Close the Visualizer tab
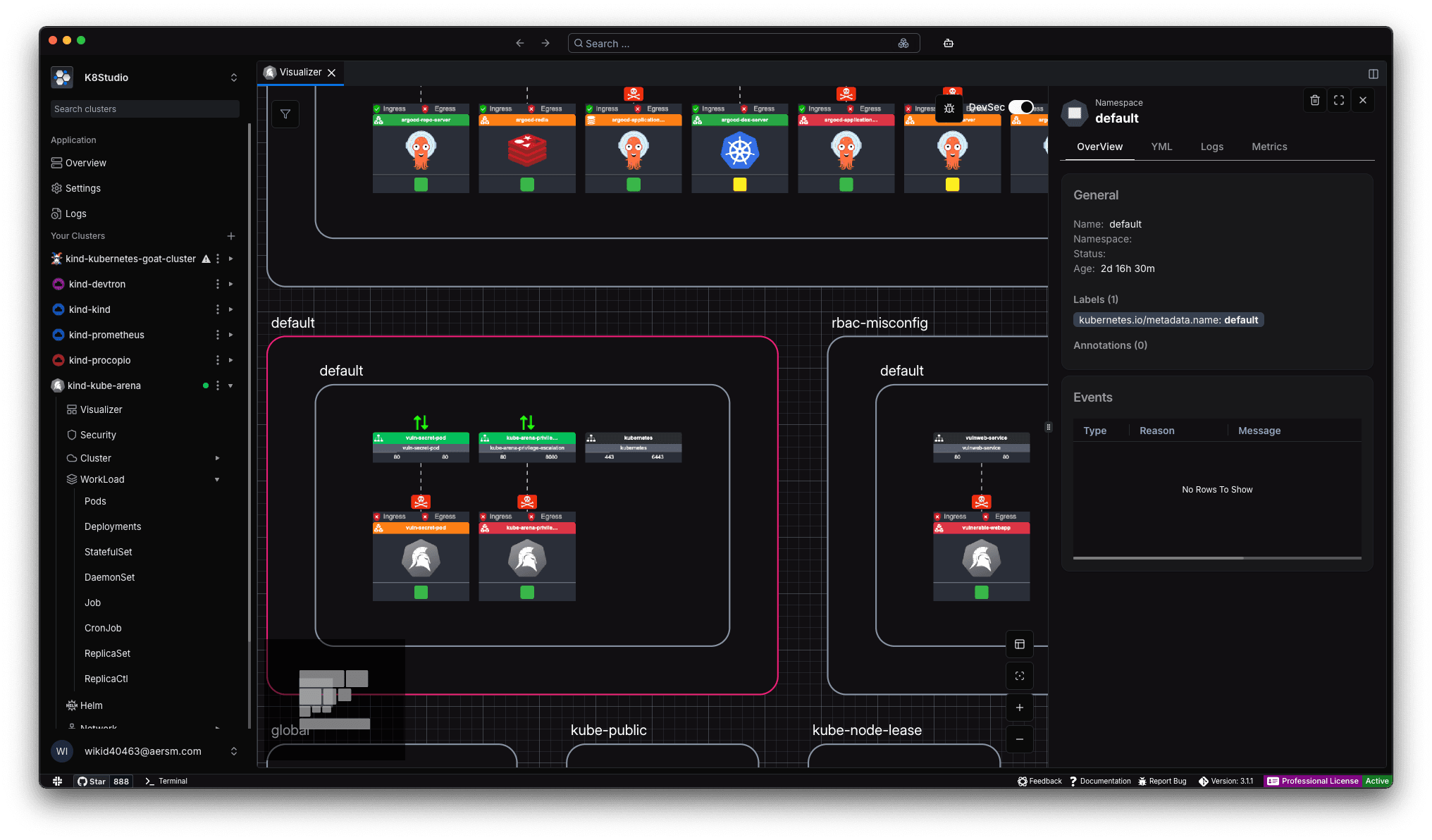Screen dimensions: 1432x840 (x=331, y=73)
